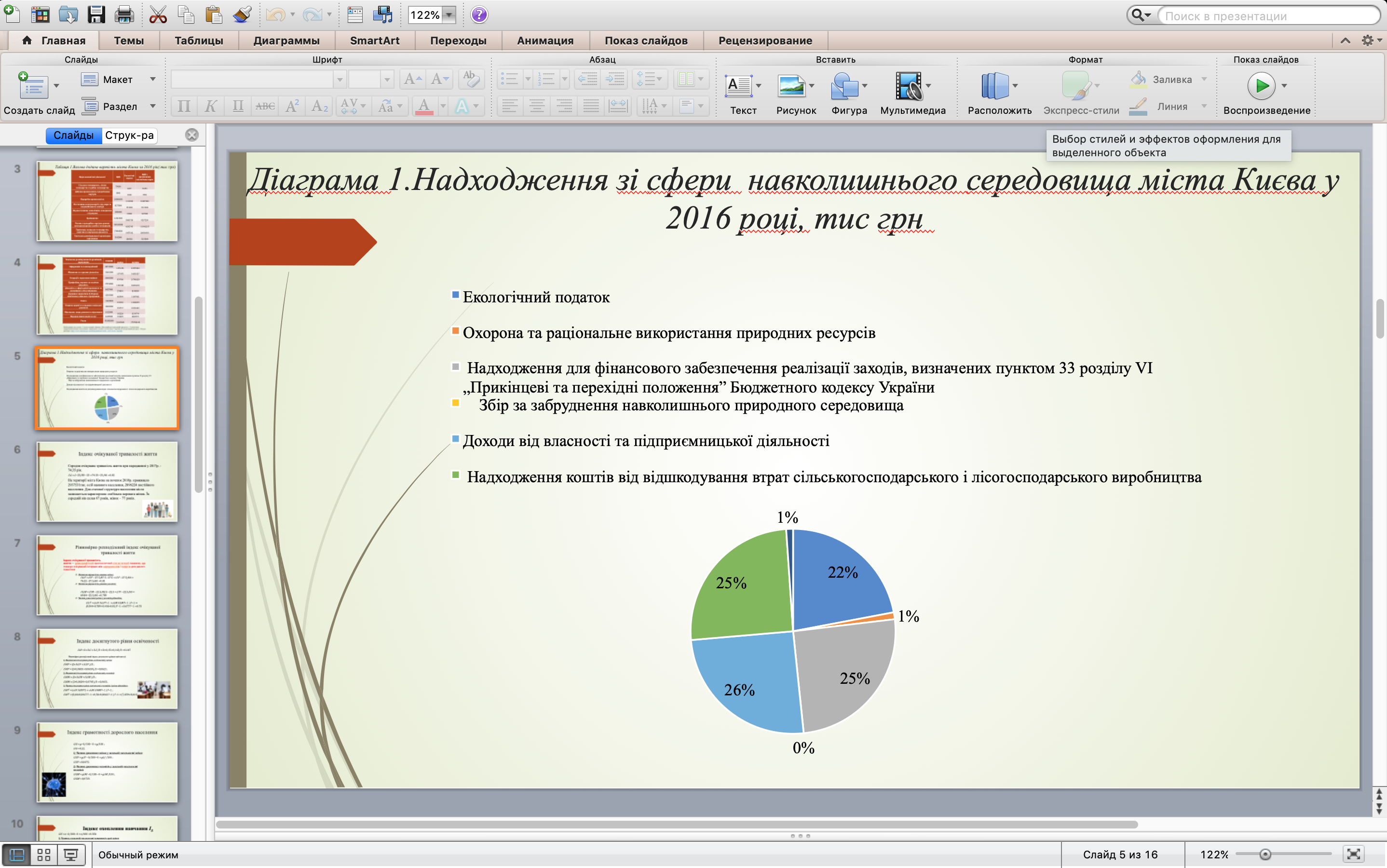The image size is (1387, 868).
Task: Select slide 6 thumbnail
Action: [x=108, y=481]
